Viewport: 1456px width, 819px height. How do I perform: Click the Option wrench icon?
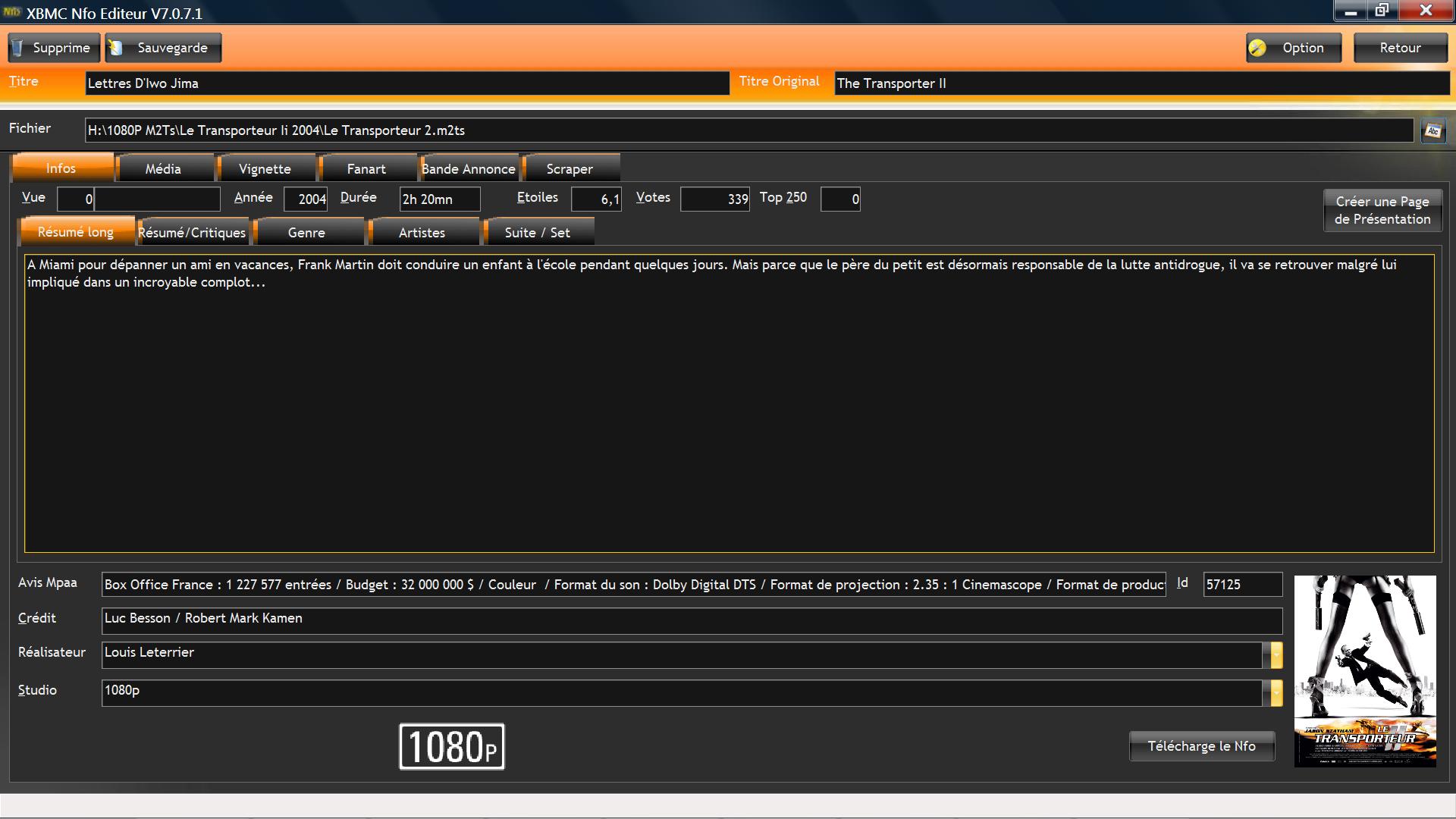point(1257,48)
